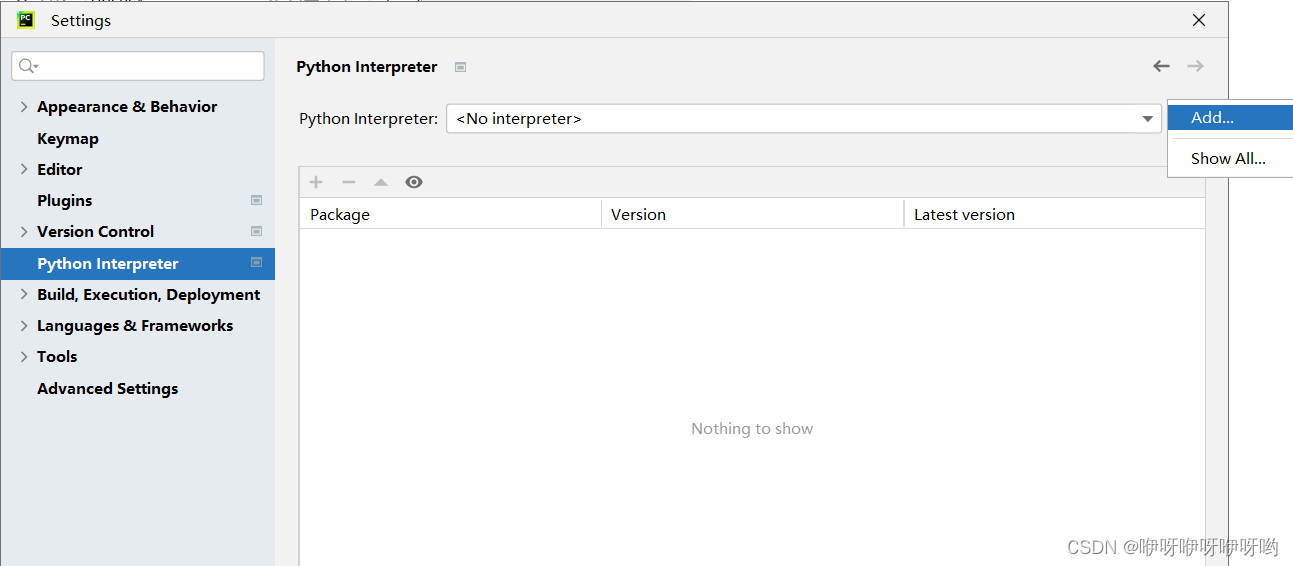The width and height of the screenshot is (1293, 566).
Task: Go back with the left arrow
Action: (1161, 66)
